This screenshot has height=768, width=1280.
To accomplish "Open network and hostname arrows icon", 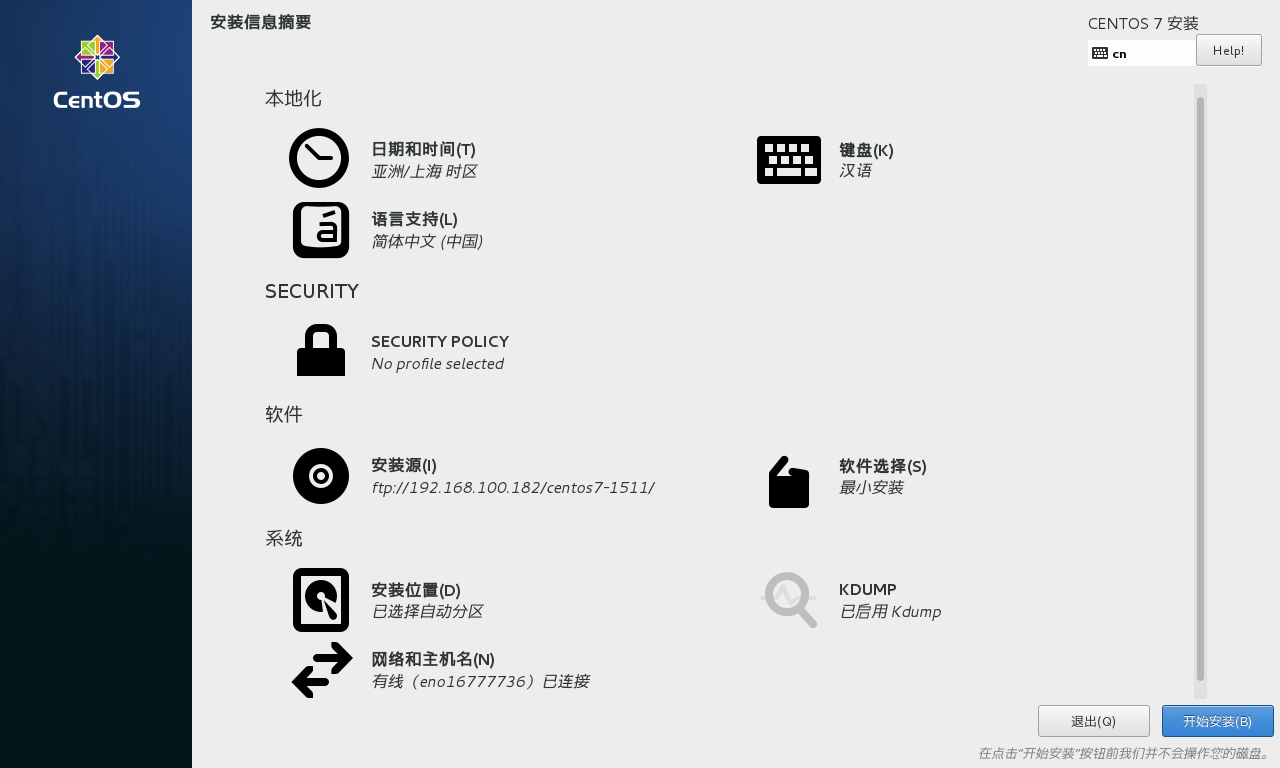I will 322,670.
